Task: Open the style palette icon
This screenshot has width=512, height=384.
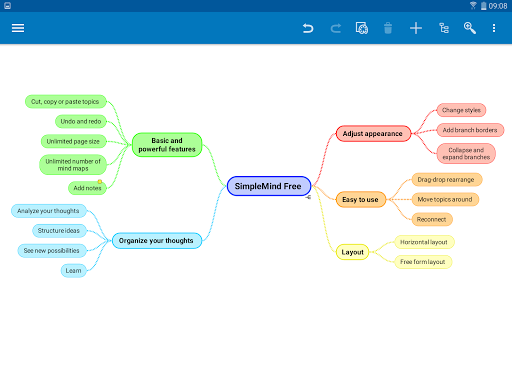Action: (x=362, y=28)
